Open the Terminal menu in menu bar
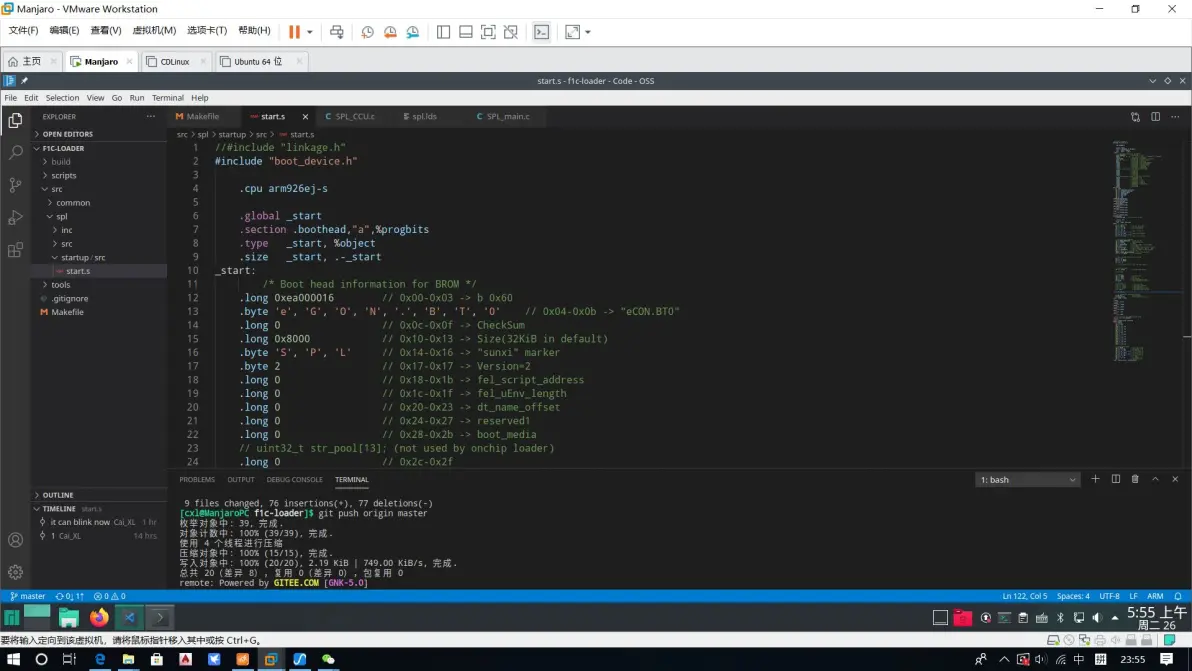1192x671 pixels. point(167,98)
